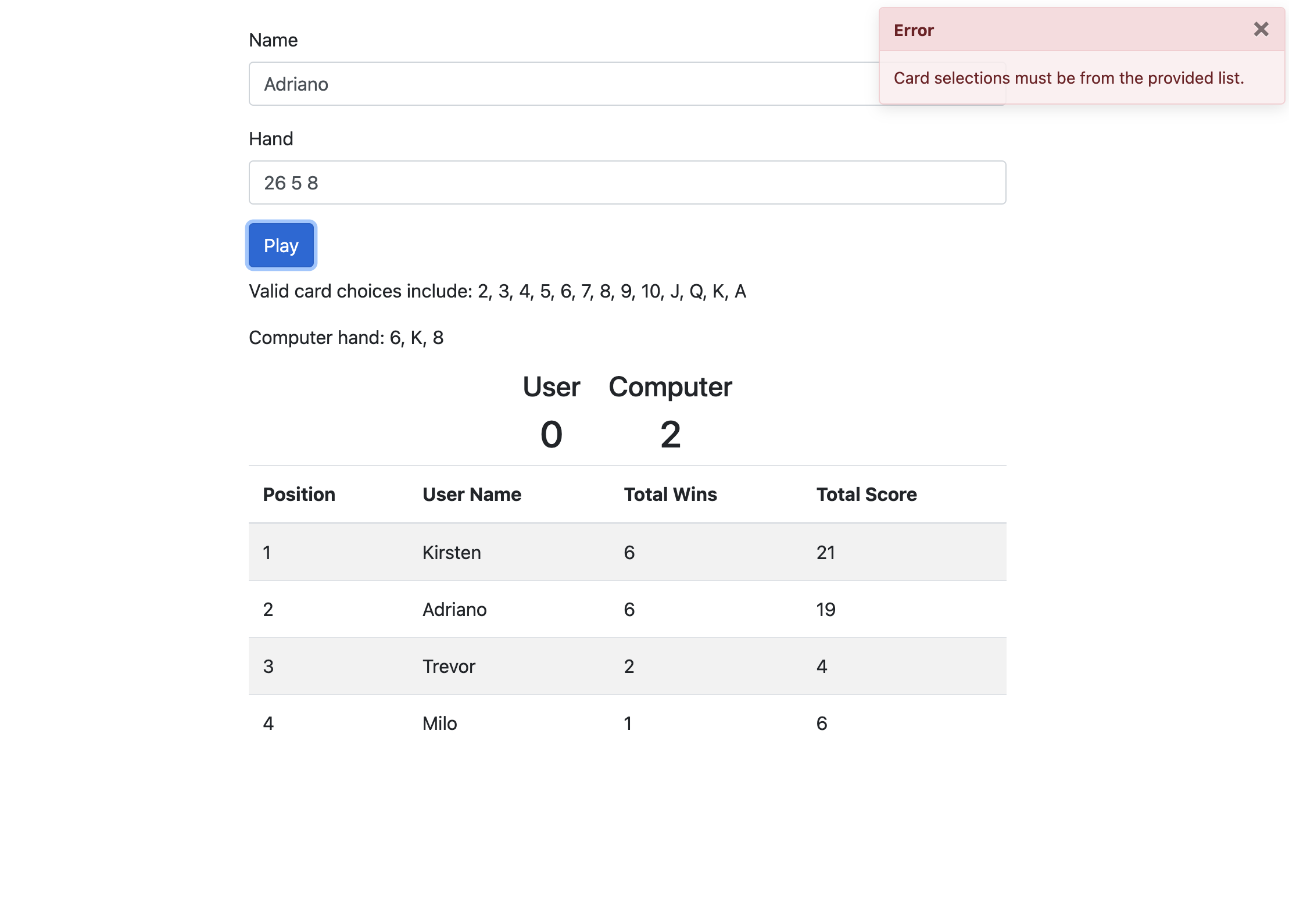This screenshot has width=1289, height=924.
Task: Click the valid card choices text
Action: 497,291
